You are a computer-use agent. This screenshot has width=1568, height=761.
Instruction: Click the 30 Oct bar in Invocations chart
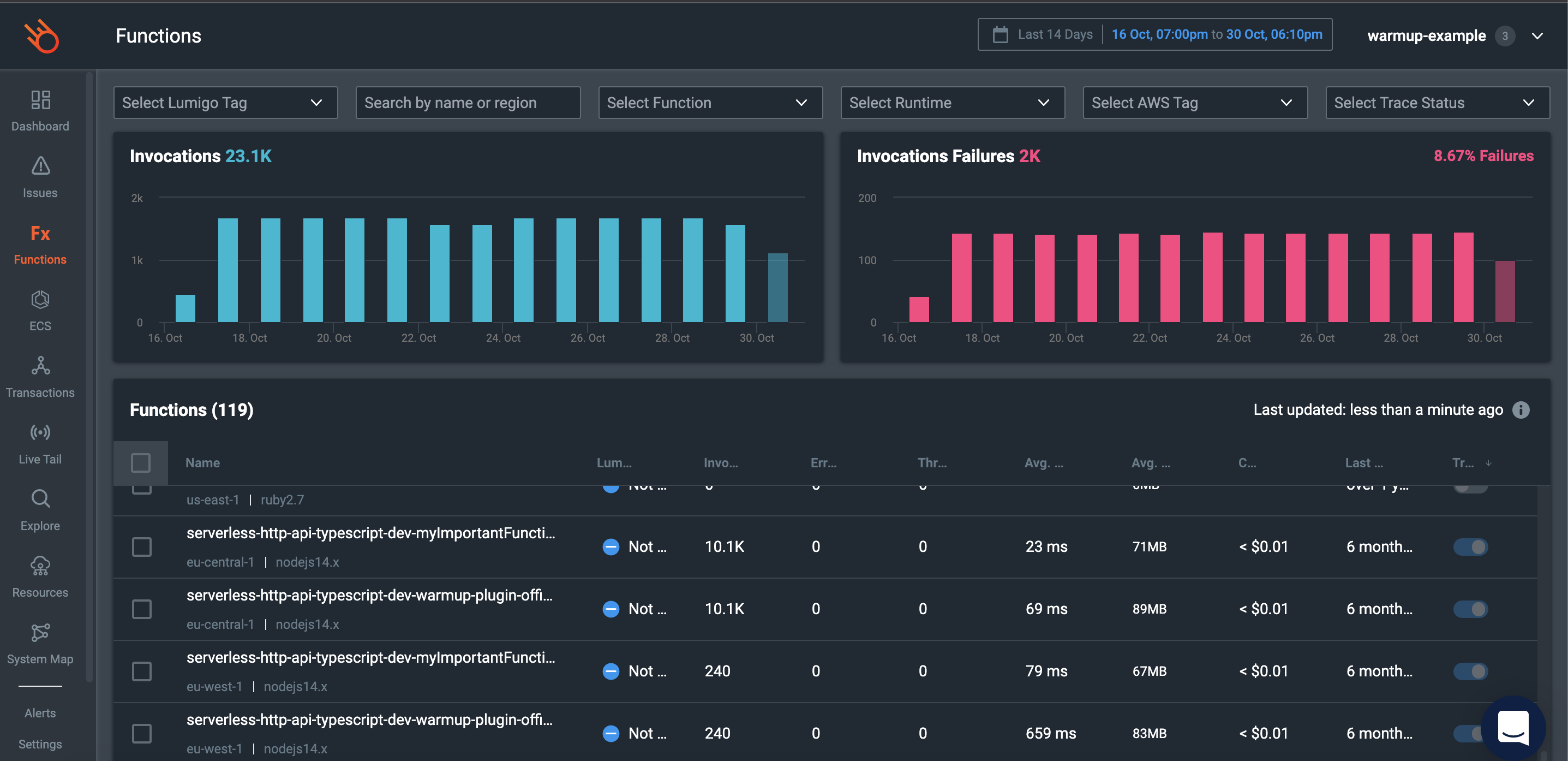[777, 288]
